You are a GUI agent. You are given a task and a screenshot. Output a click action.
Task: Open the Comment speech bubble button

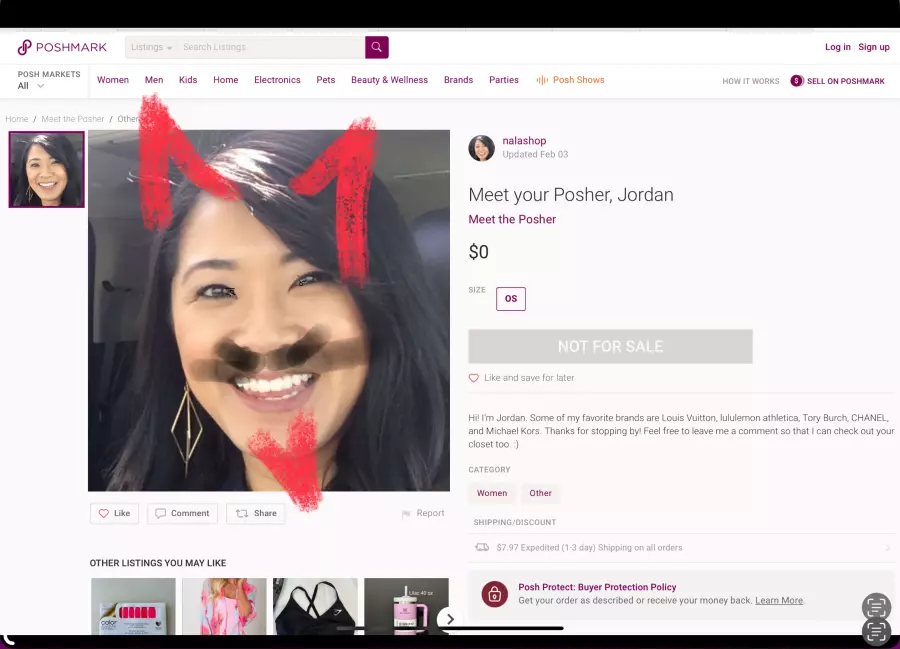click(182, 513)
